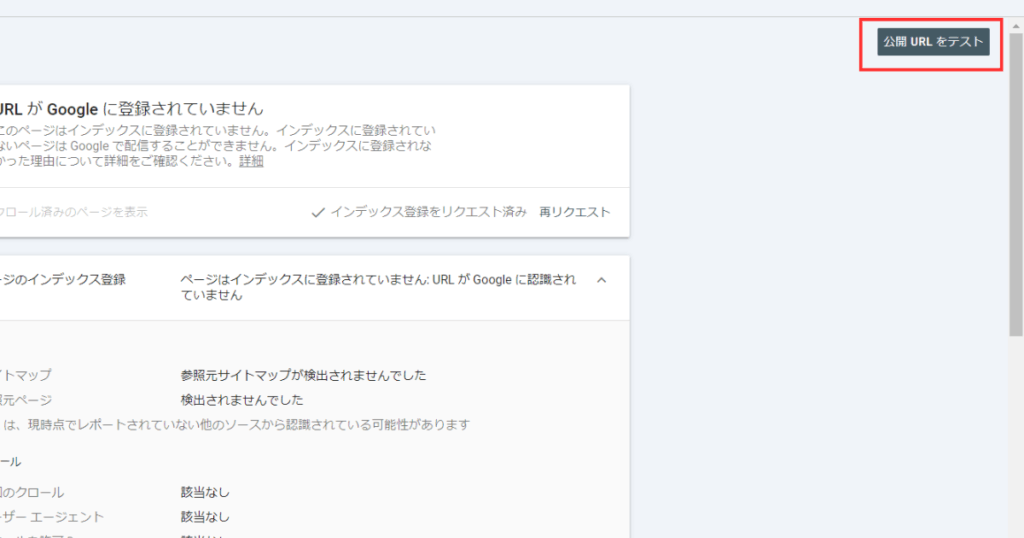Viewport: 1024px width, 538px height.
Task: Click the 該当なし value beside 前回のクロール
Action: [x=205, y=492]
